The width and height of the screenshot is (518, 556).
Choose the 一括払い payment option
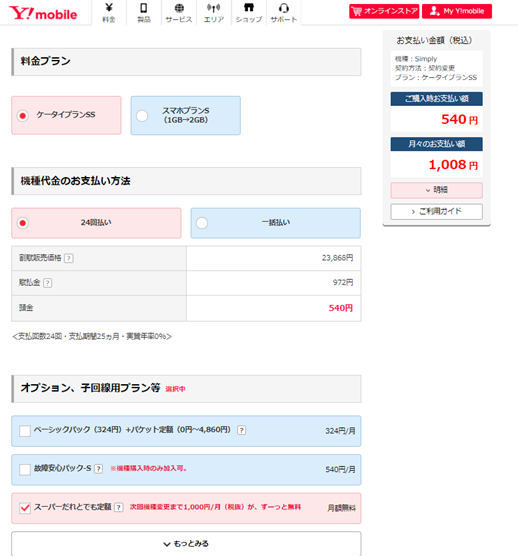click(x=275, y=223)
